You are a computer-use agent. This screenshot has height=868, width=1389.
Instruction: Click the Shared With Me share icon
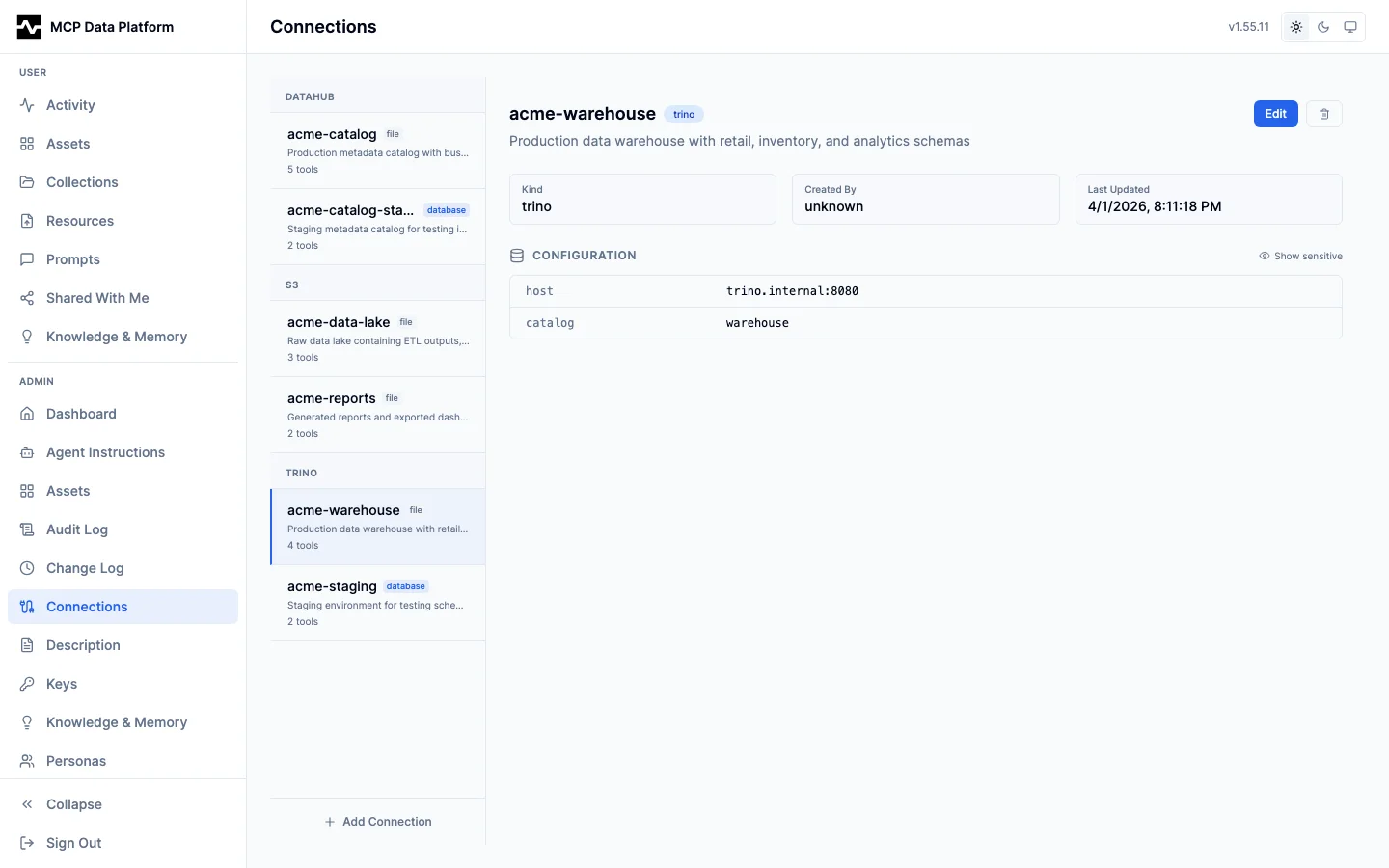[x=27, y=298]
